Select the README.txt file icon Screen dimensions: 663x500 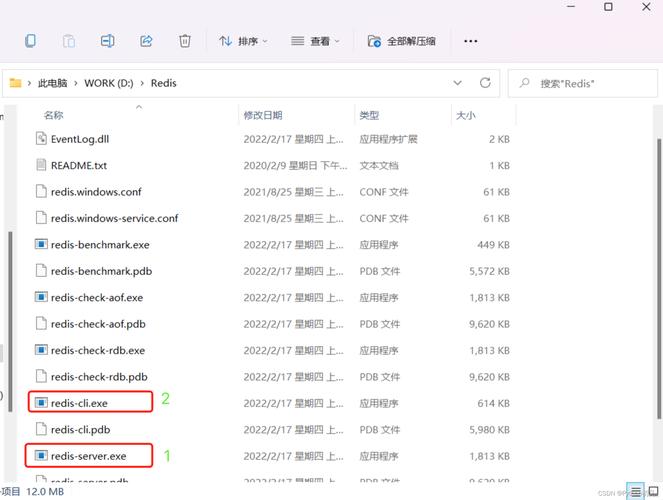click(41, 165)
